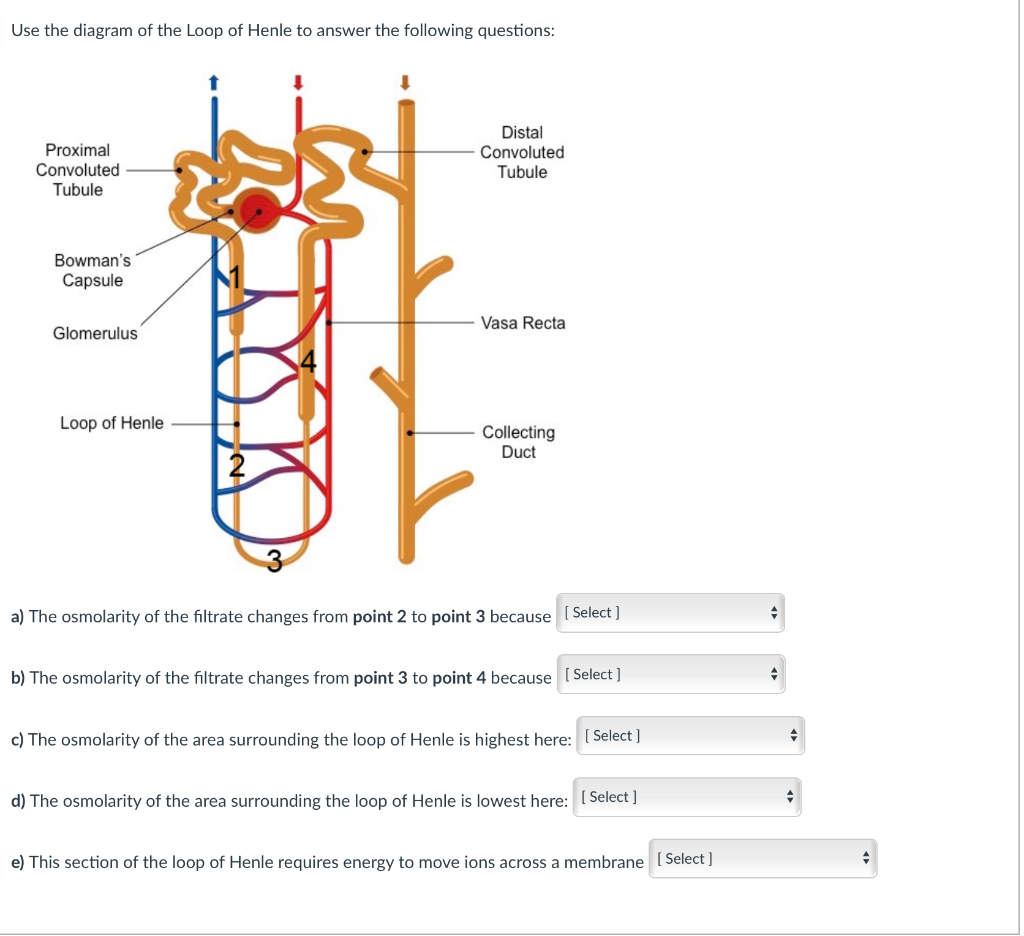The height and width of the screenshot is (936, 1024).
Task: Select point 3 at the loop's bottom
Action: (x=272, y=562)
